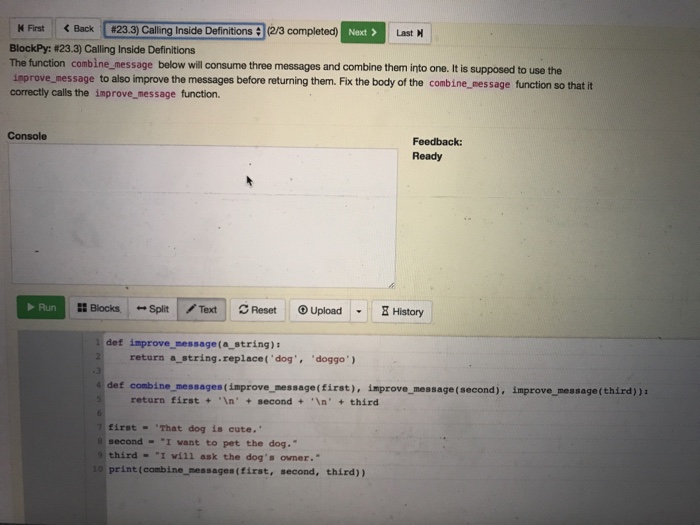Switch to Text view

[201, 309]
